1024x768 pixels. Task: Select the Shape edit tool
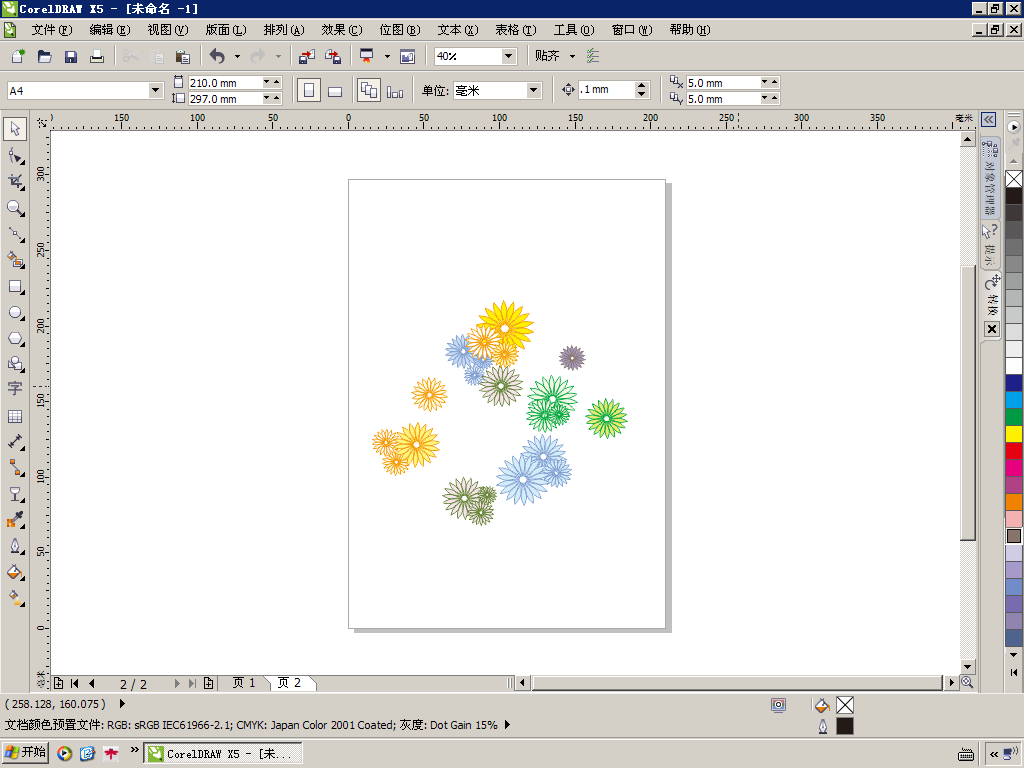[15, 155]
